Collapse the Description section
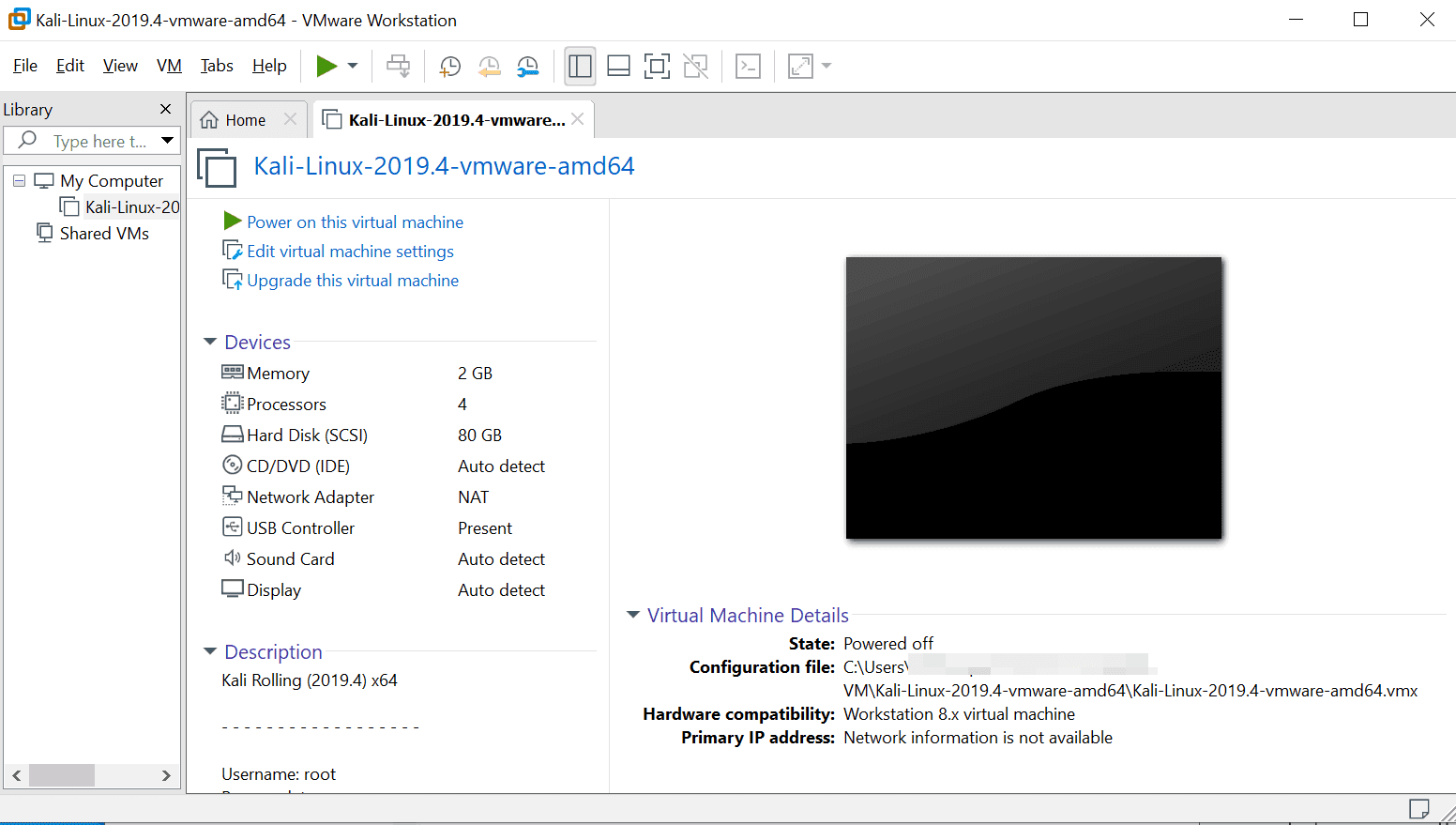The height and width of the screenshot is (825, 1456). [210, 651]
